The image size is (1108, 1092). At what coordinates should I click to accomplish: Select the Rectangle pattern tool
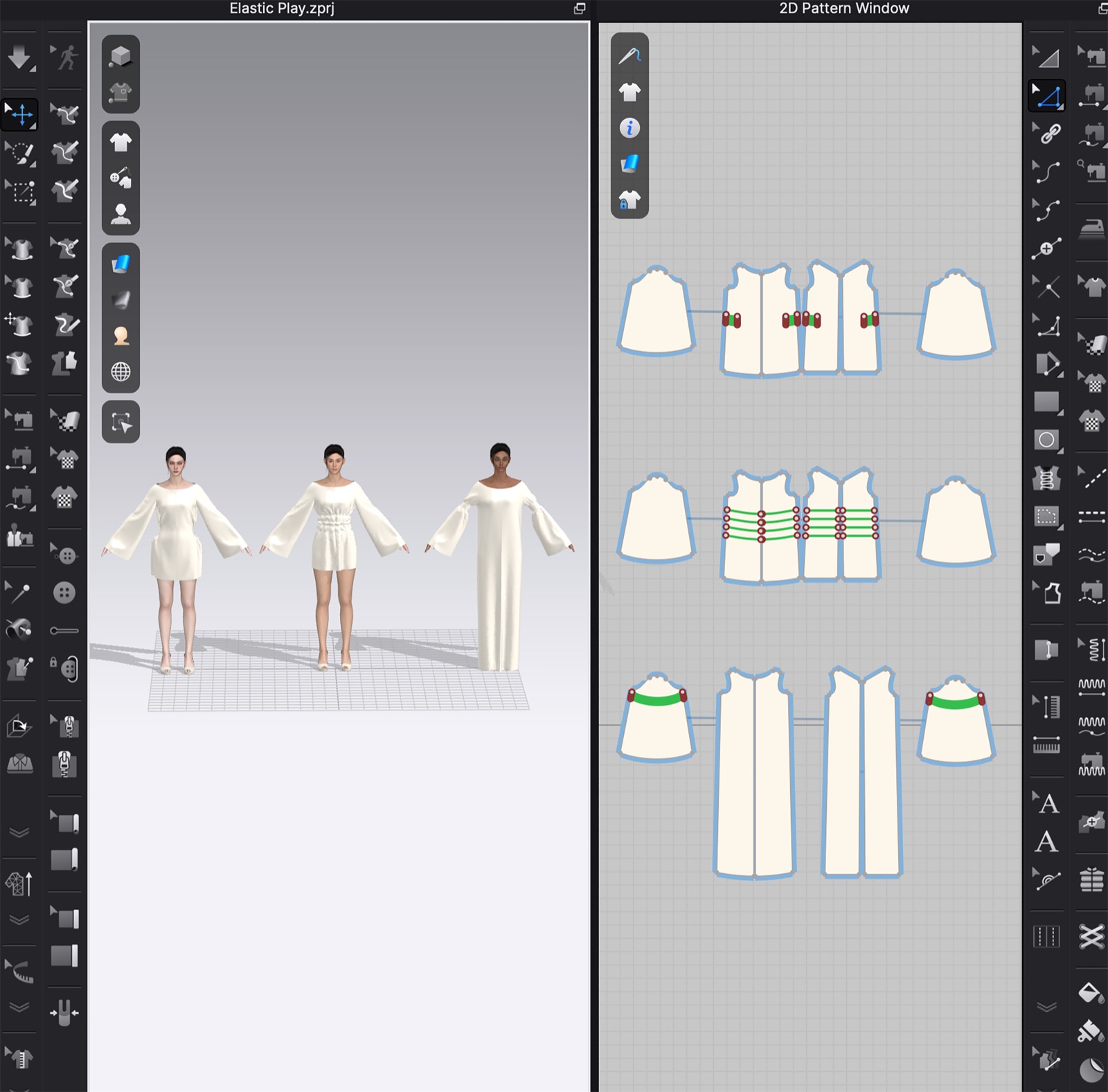pyautogui.click(x=1048, y=402)
